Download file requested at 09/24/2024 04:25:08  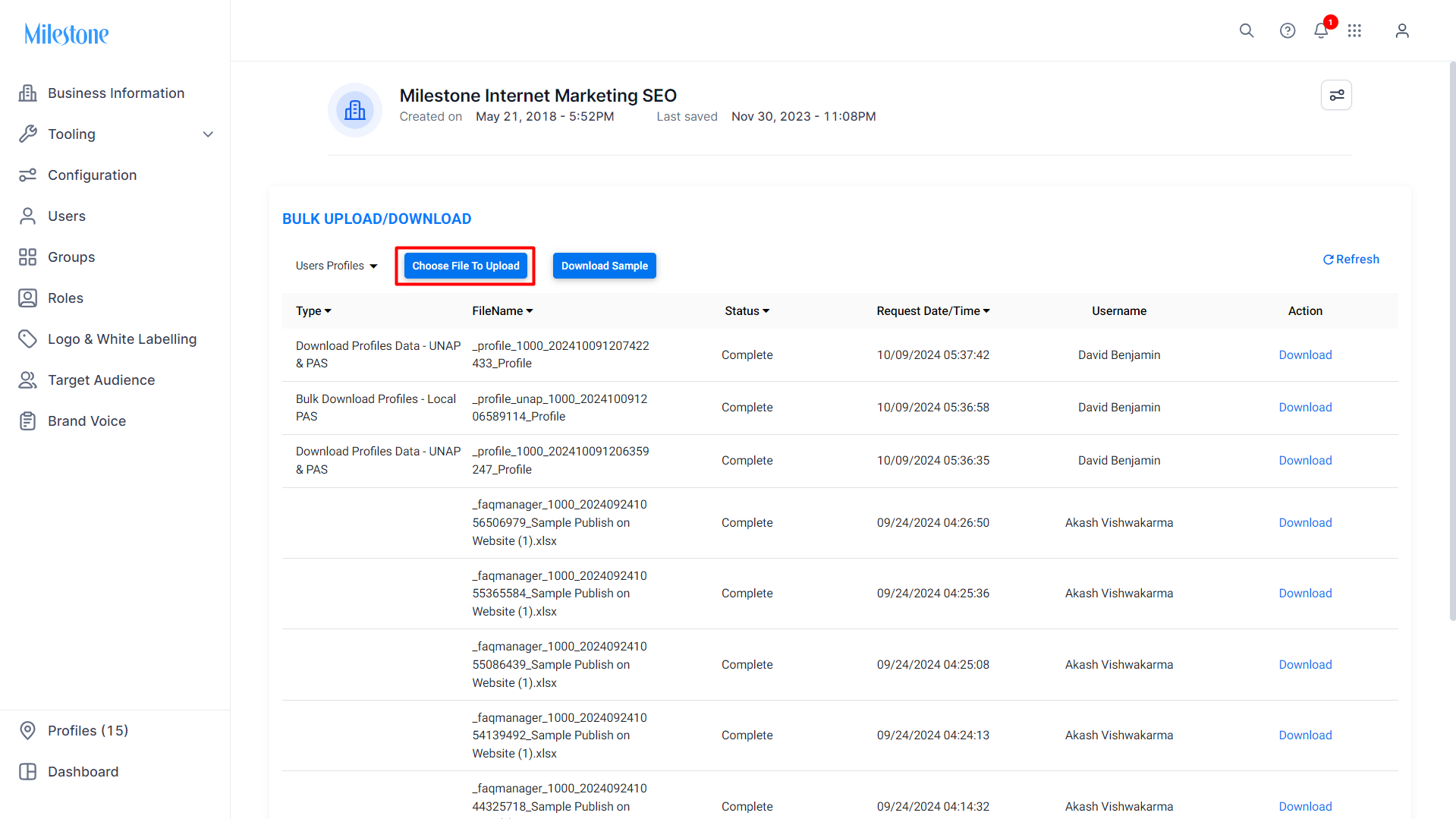tap(1305, 664)
